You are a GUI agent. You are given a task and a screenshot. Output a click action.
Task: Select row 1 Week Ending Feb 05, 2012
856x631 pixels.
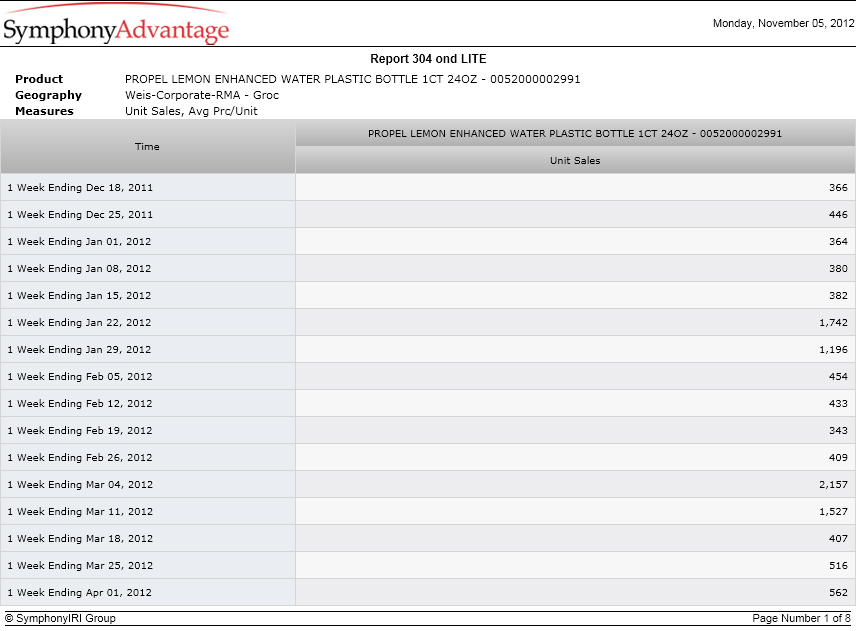pos(428,377)
